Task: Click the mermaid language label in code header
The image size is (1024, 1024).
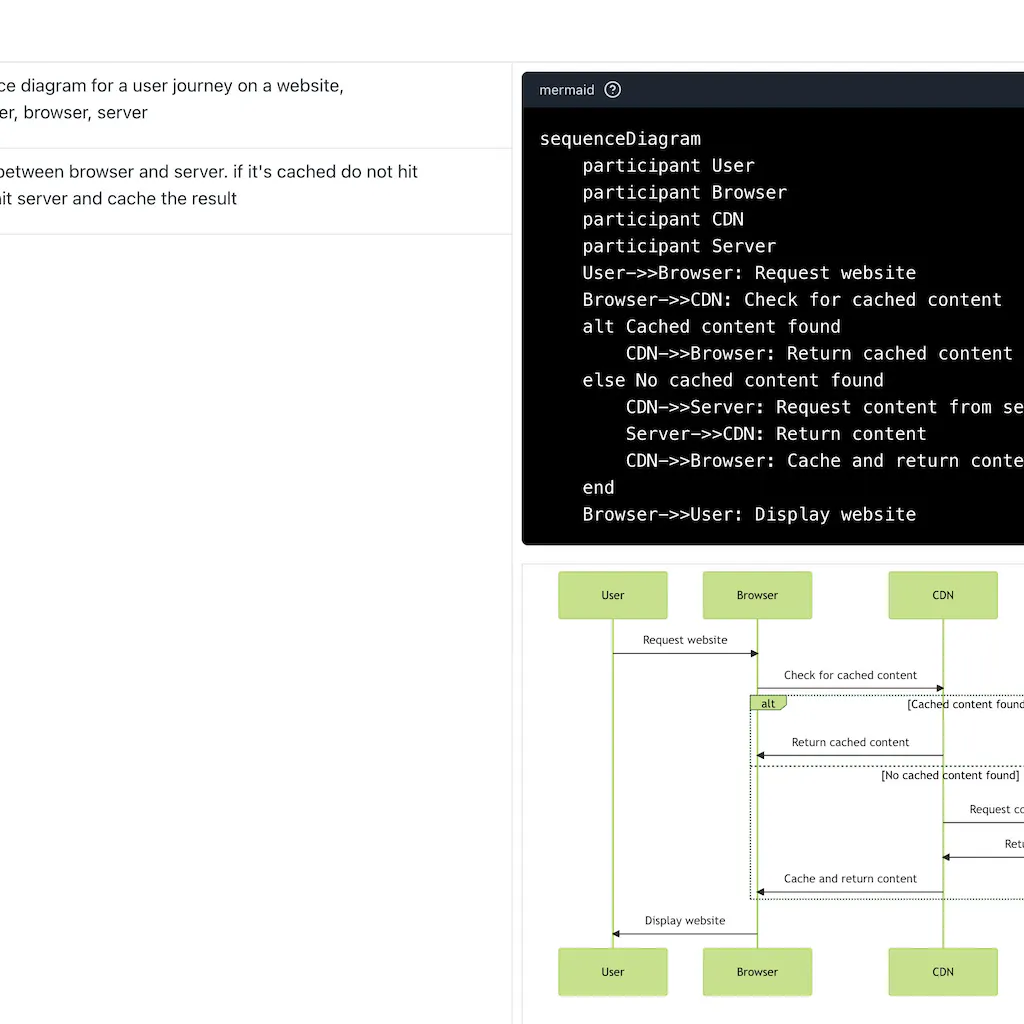Action: (x=566, y=90)
